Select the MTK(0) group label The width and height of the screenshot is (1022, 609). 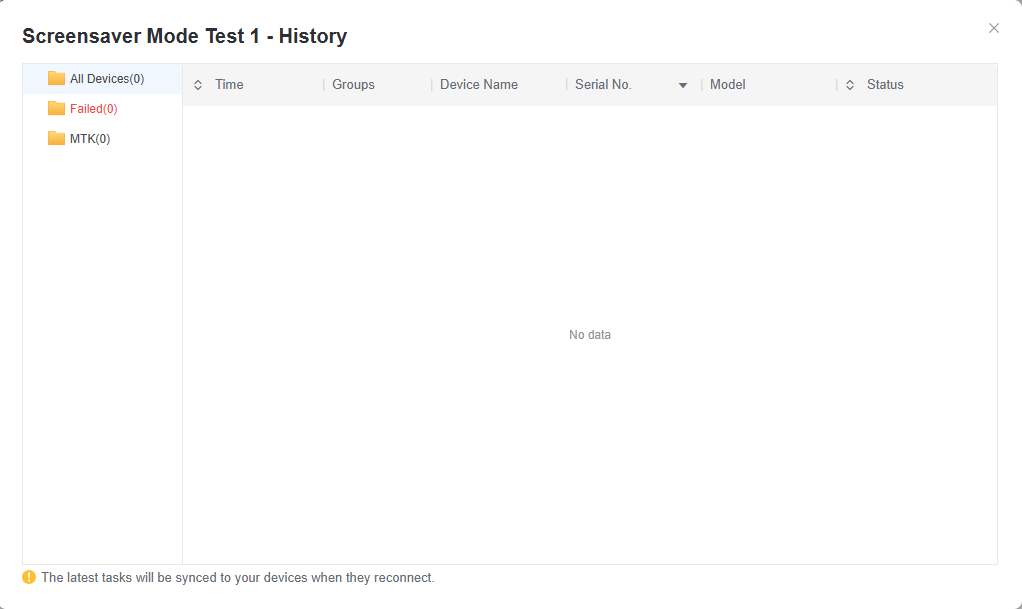click(x=90, y=139)
